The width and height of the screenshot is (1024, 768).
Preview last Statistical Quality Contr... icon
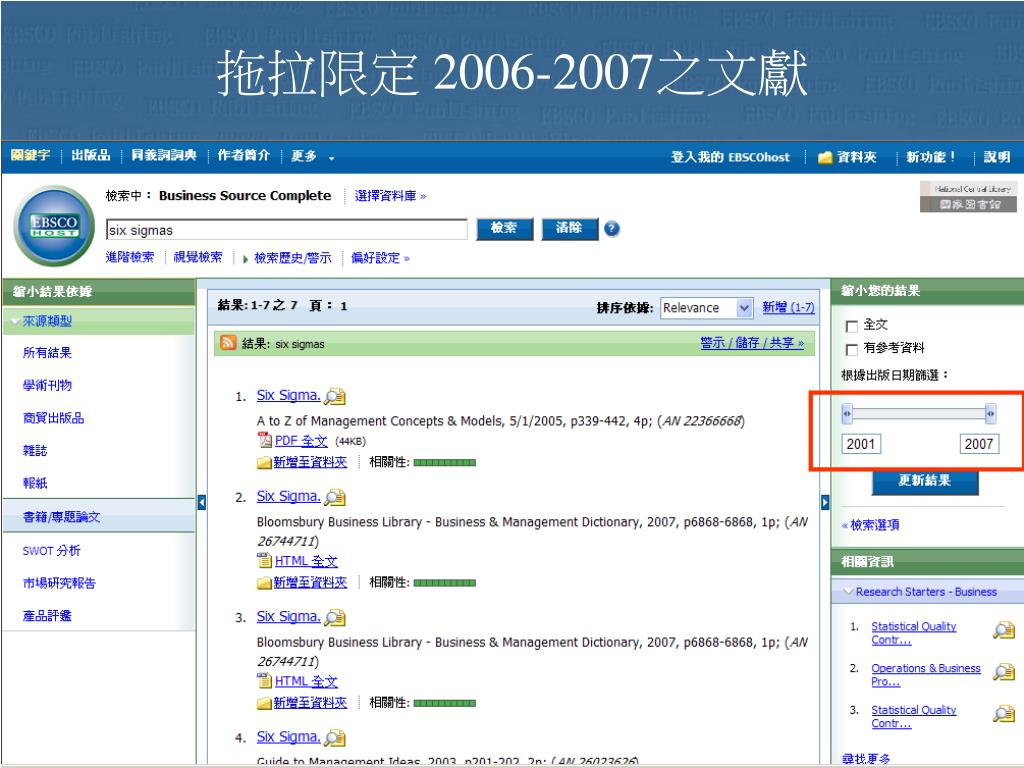point(1004,714)
